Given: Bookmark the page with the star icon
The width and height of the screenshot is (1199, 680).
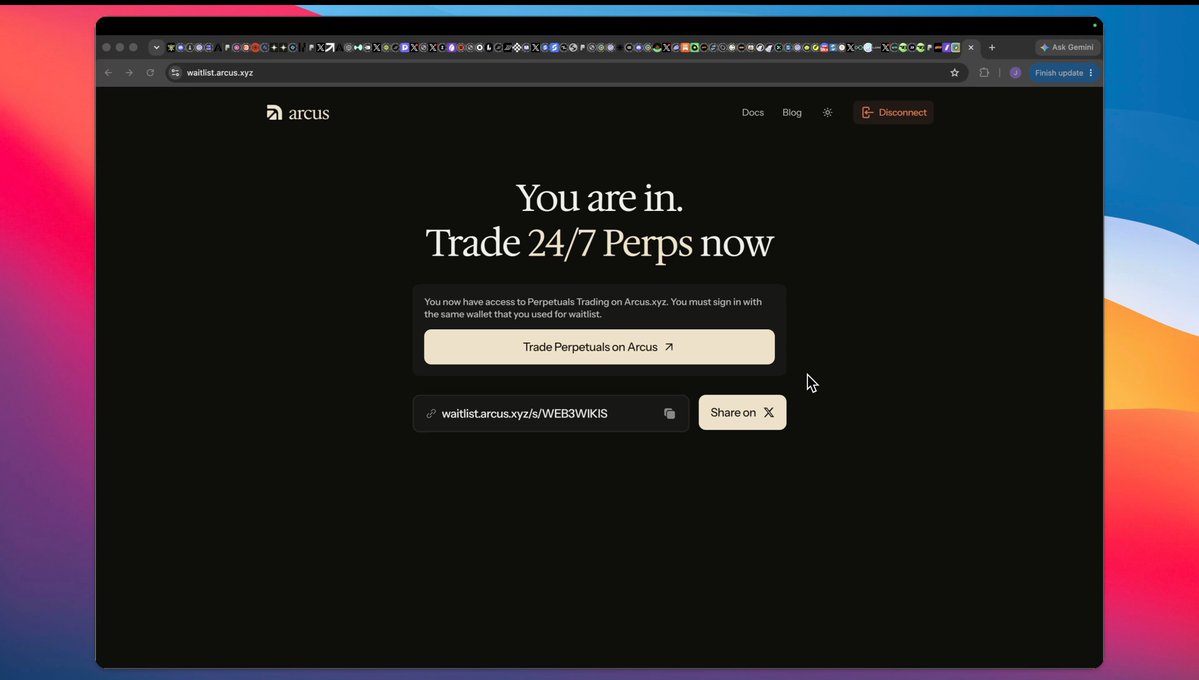Looking at the screenshot, I should pos(954,73).
